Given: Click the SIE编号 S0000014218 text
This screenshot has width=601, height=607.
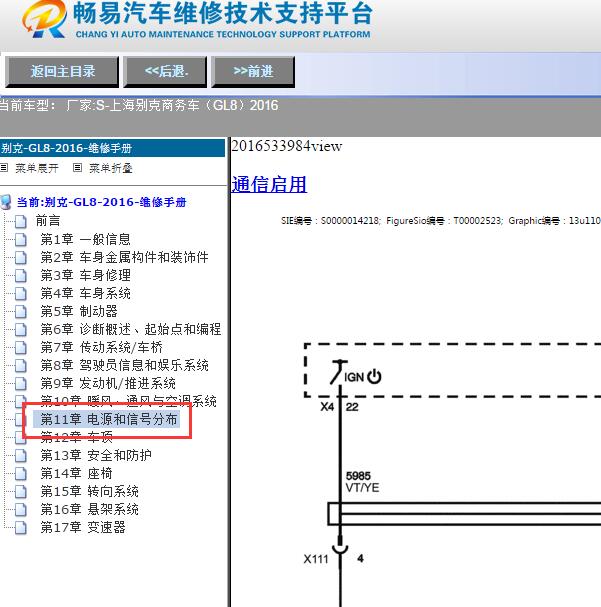Looking at the screenshot, I should [331, 221].
